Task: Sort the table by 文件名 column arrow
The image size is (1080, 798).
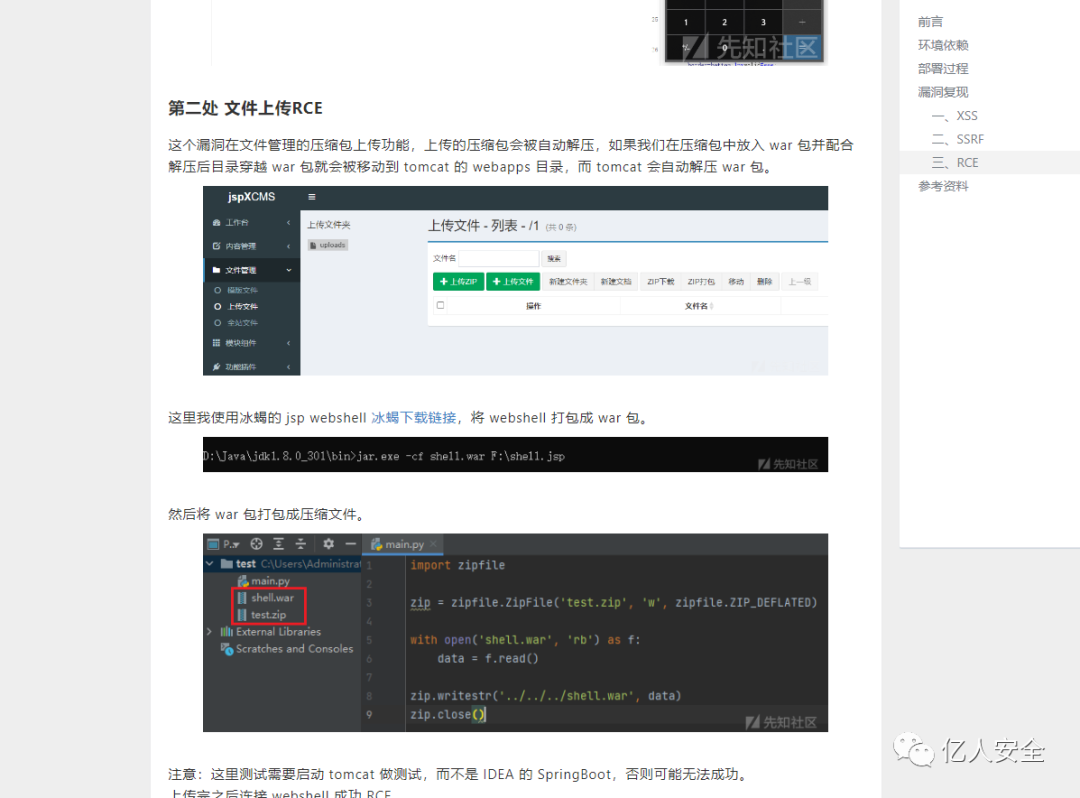Action: pyautogui.click(x=711, y=306)
